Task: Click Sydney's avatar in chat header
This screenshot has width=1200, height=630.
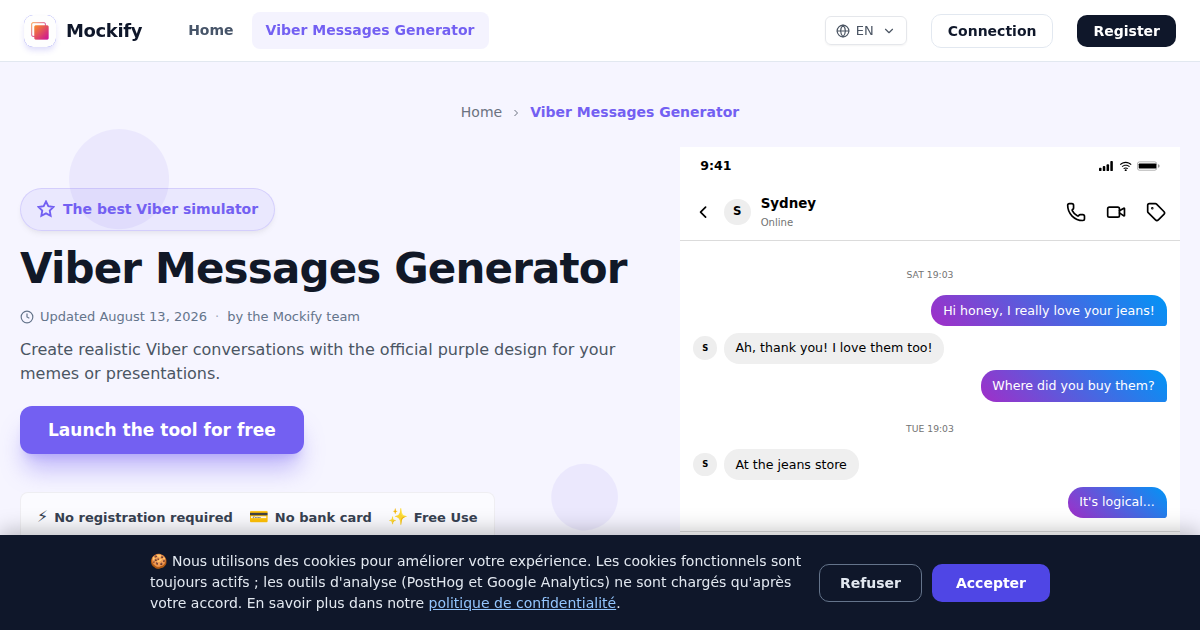Action: 737,211
